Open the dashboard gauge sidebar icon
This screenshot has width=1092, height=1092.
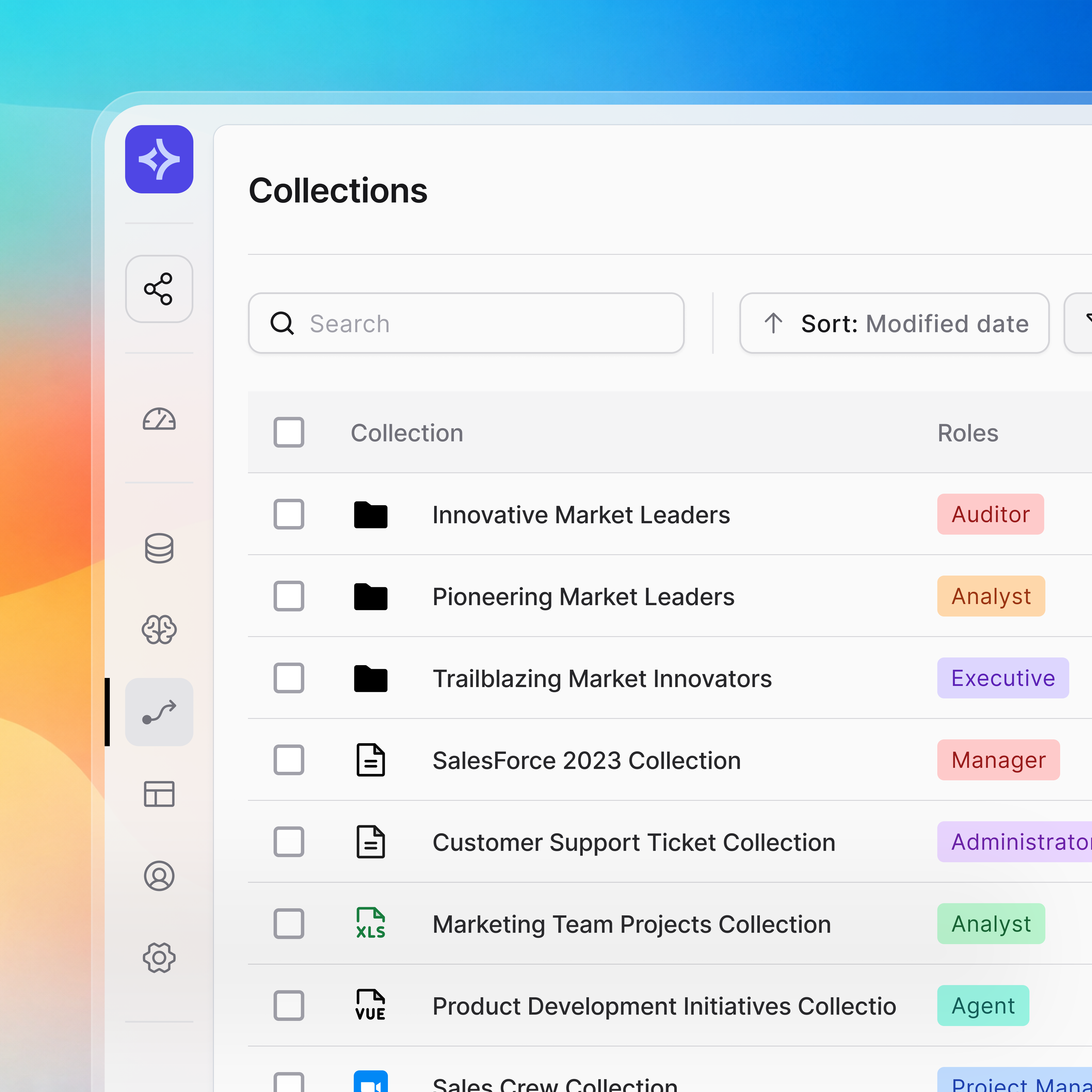[x=159, y=419]
